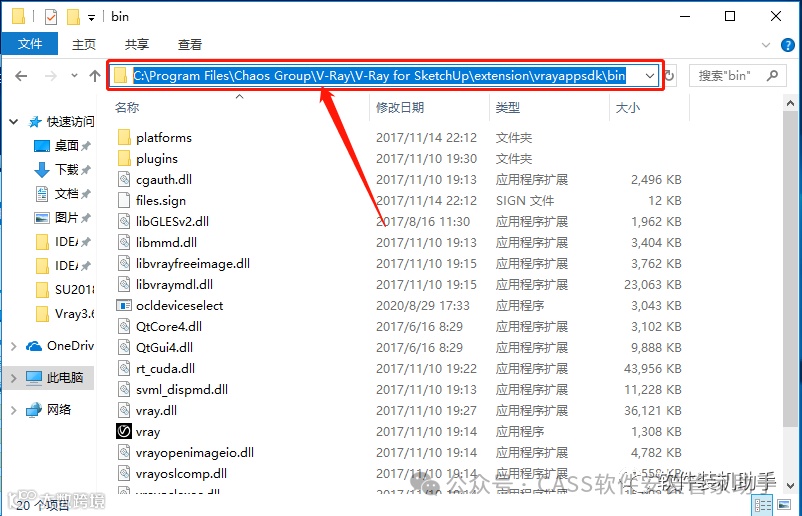The height and width of the screenshot is (516, 802).
Task: Select the files.sign file icon
Action: click(x=124, y=200)
